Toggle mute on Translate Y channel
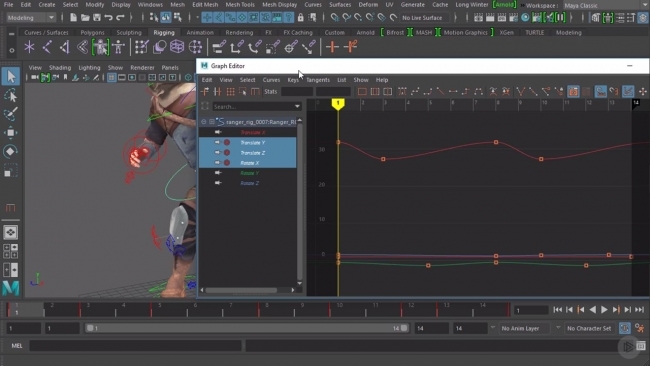This screenshot has height=366, width=650. click(227, 143)
